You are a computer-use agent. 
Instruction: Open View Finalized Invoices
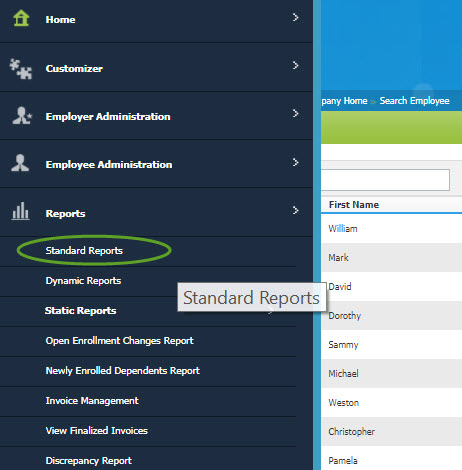[x=97, y=431]
